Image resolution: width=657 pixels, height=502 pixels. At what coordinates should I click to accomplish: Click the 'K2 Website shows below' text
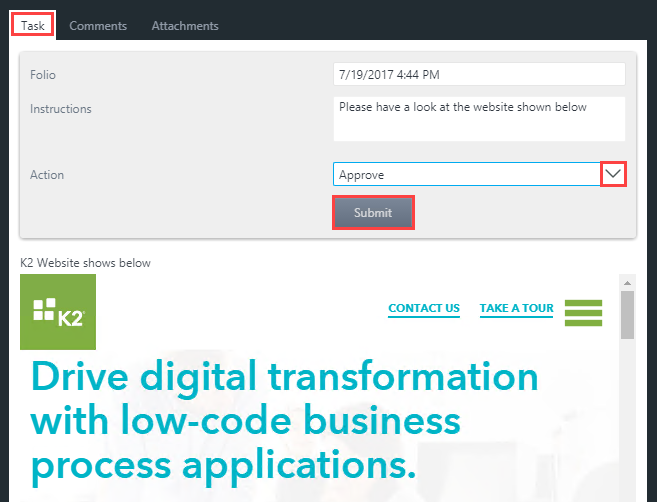85,263
